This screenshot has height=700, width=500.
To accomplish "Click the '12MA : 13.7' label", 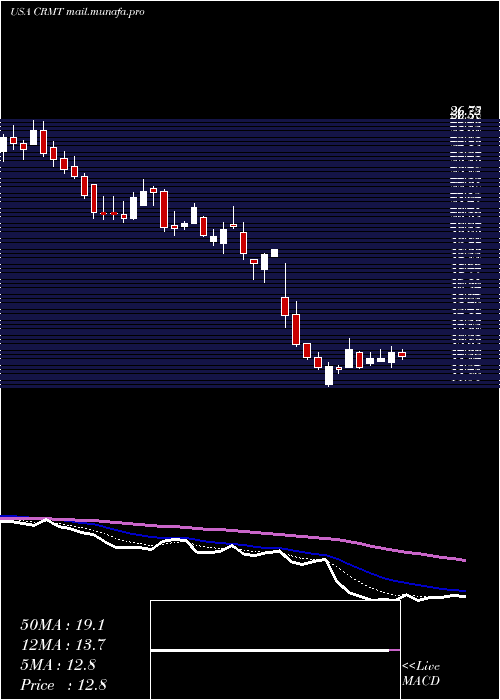I will [62, 645].
